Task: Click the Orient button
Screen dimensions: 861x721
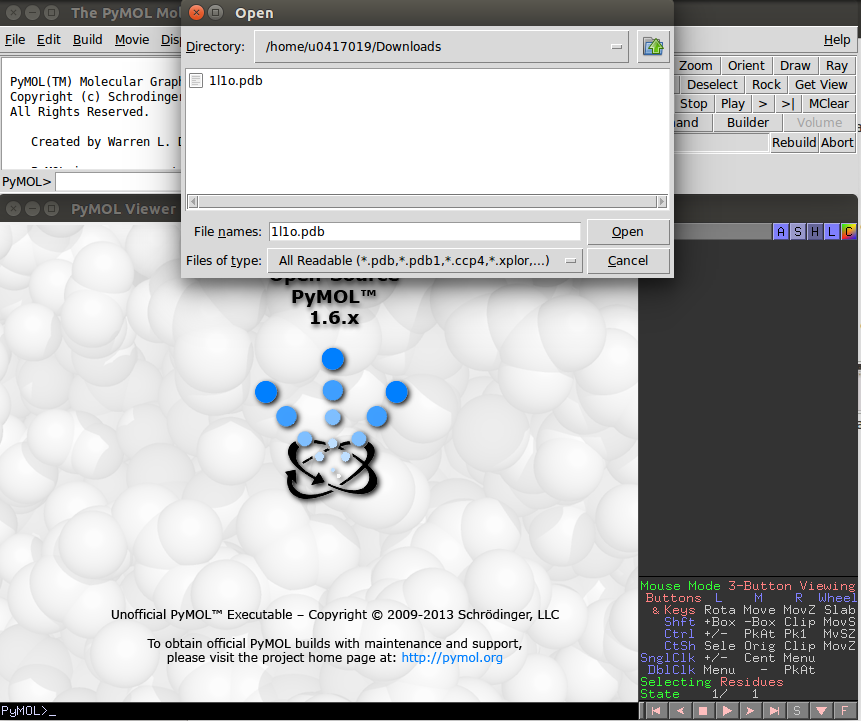Action: (x=746, y=66)
